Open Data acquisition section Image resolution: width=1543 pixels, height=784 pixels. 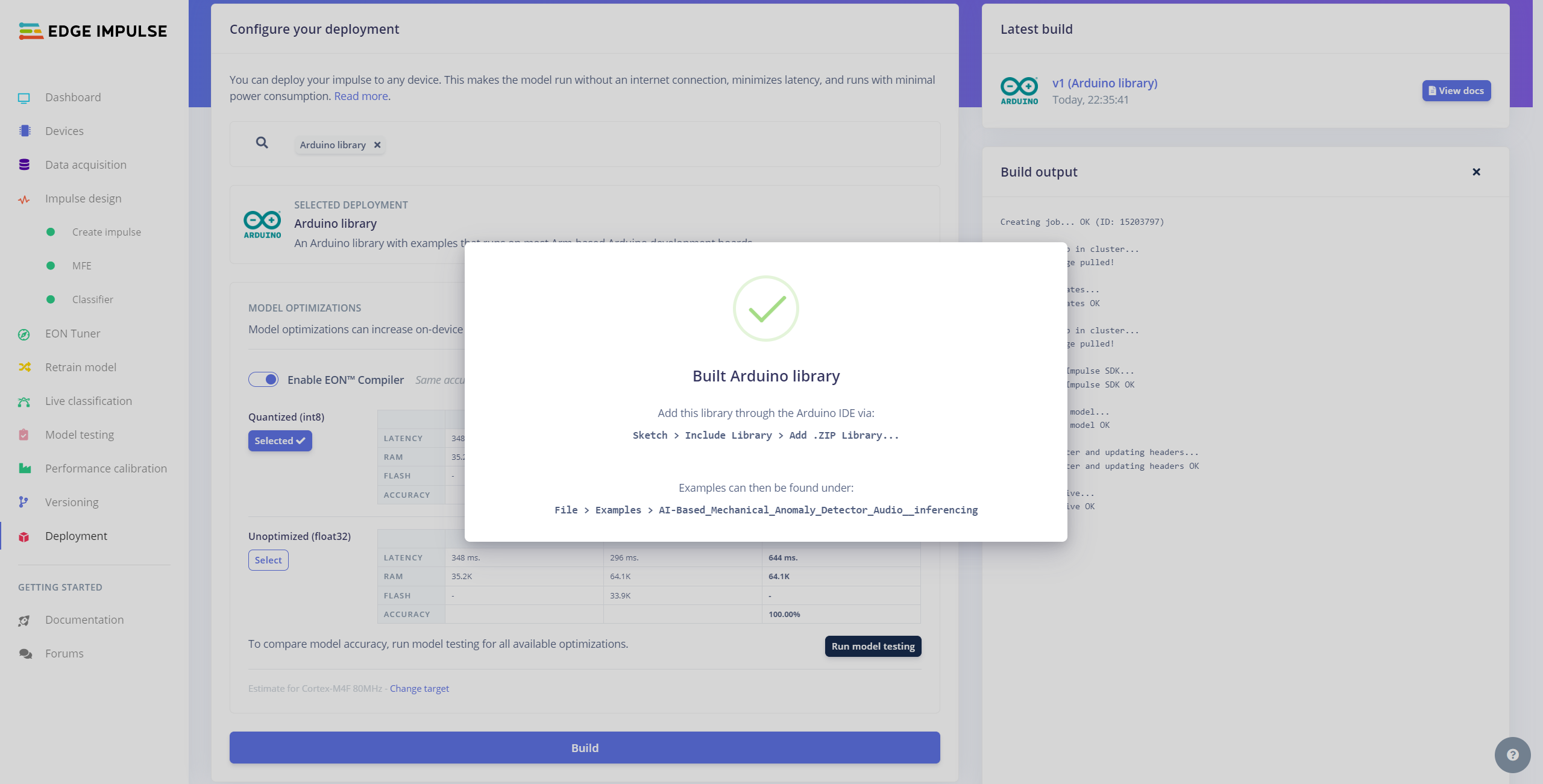pyautogui.click(x=85, y=164)
